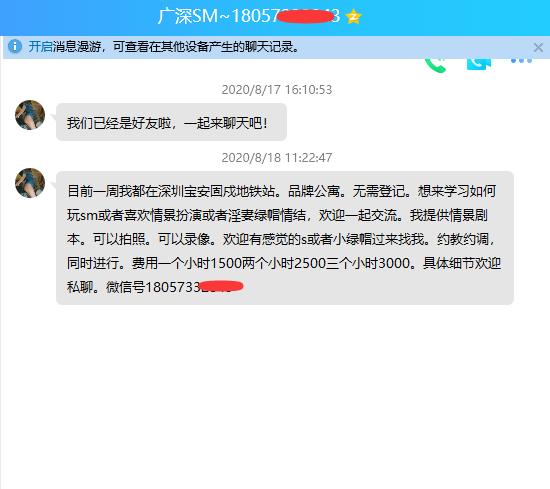Click the contact name 广深SM in title bar
This screenshot has height=489, width=550.
point(188,16)
